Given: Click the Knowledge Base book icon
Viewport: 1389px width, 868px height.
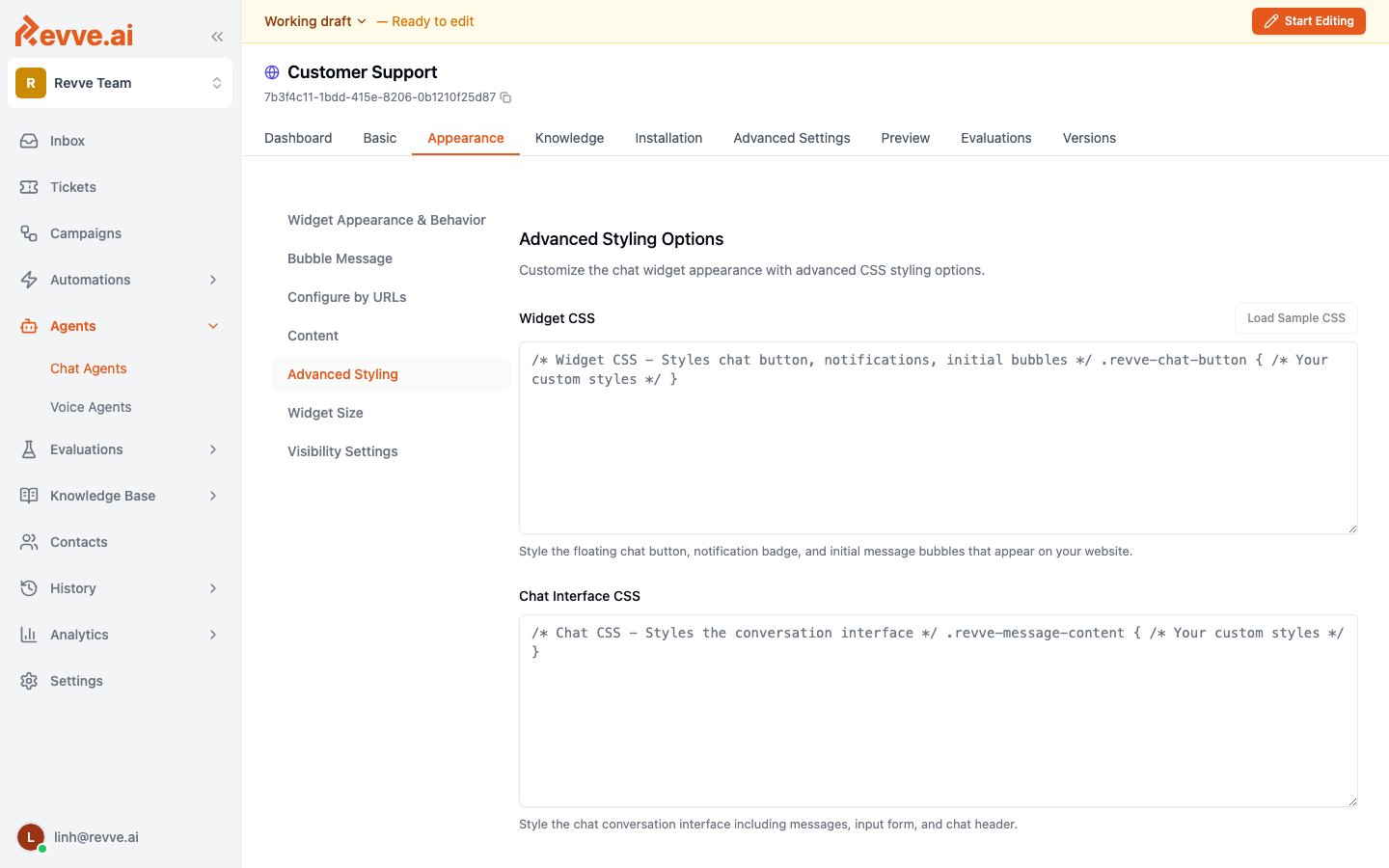Looking at the screenshot, I should 29,496.
